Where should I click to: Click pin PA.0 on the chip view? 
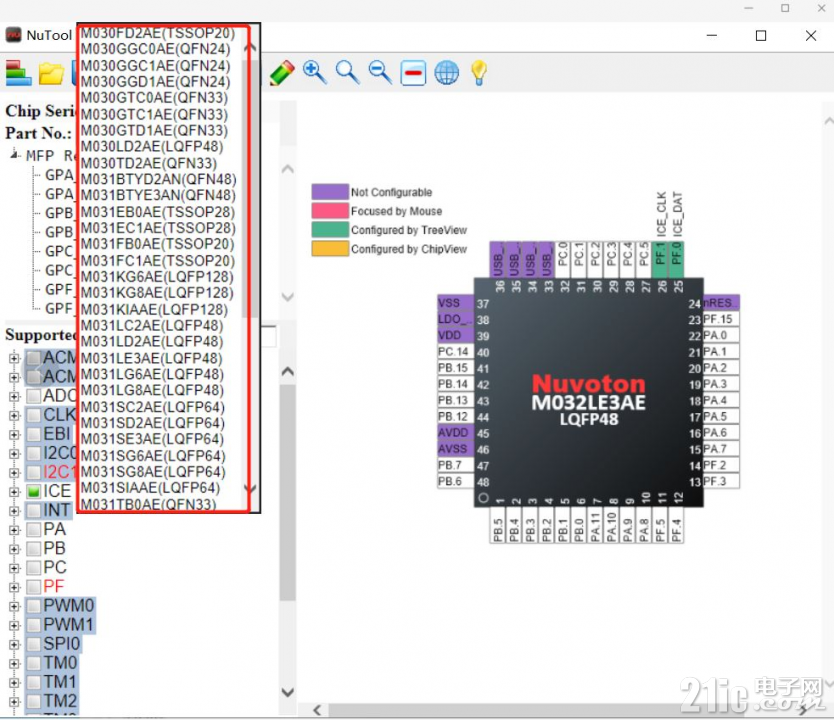pyautogui.click(x=721, y=336)
